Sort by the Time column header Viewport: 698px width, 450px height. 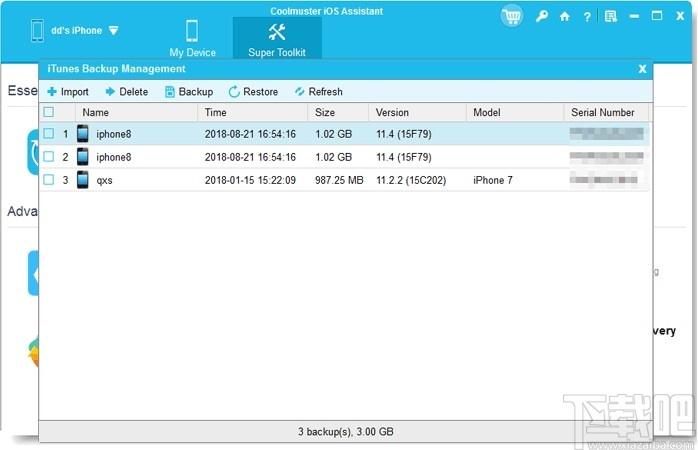(x=253, y=112)
